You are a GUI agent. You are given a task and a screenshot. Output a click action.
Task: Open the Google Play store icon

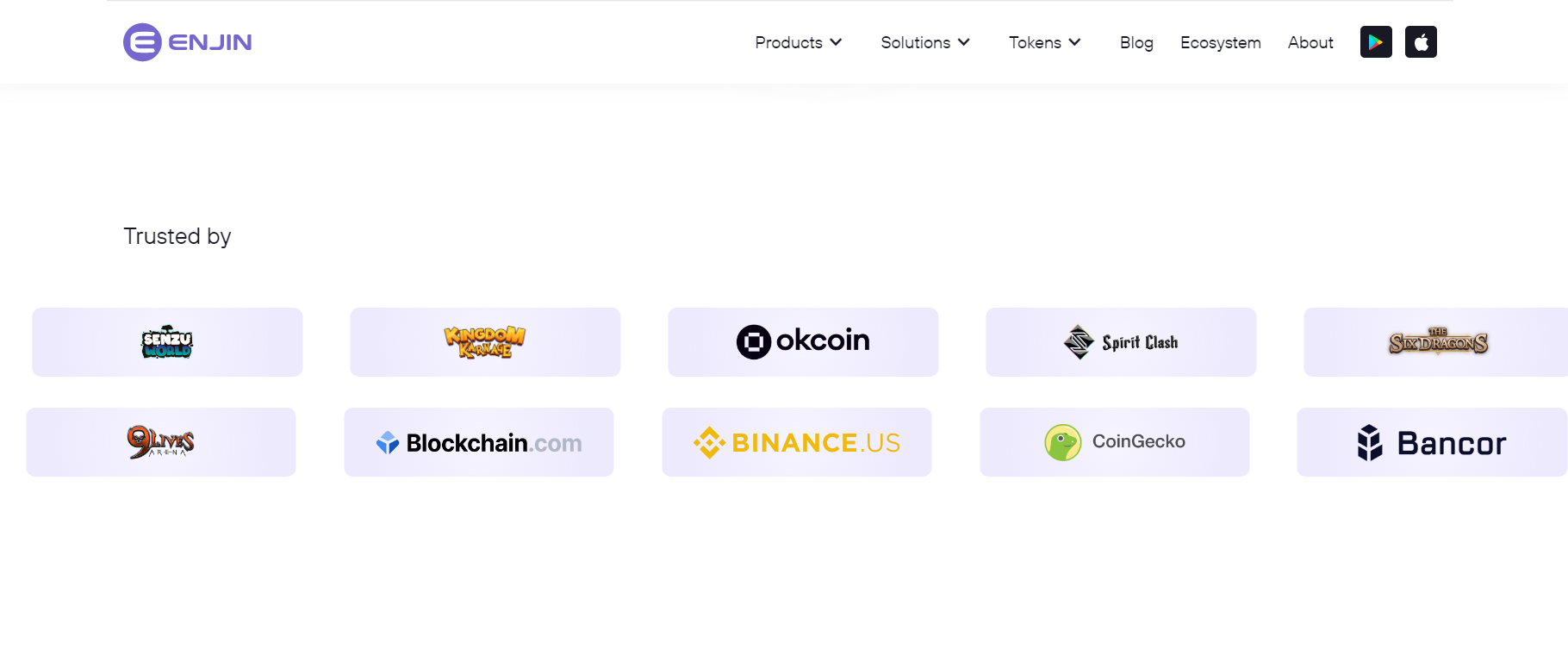(1376, 41)
